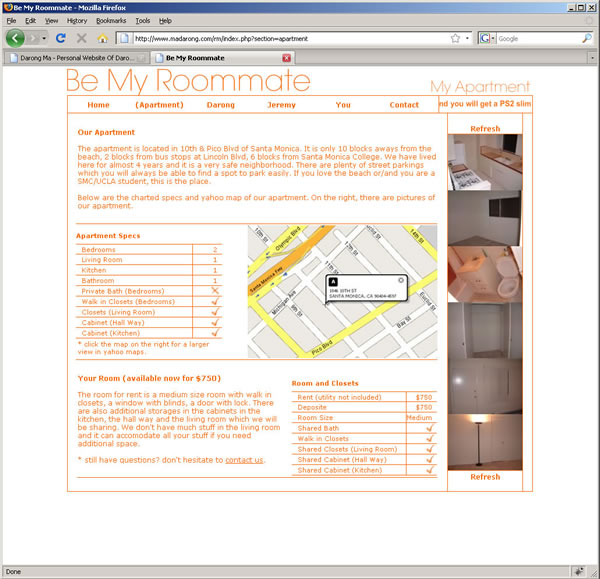Close the Be My Roommate tab
The image size is (600, 579).
click(x=287, y=58)
